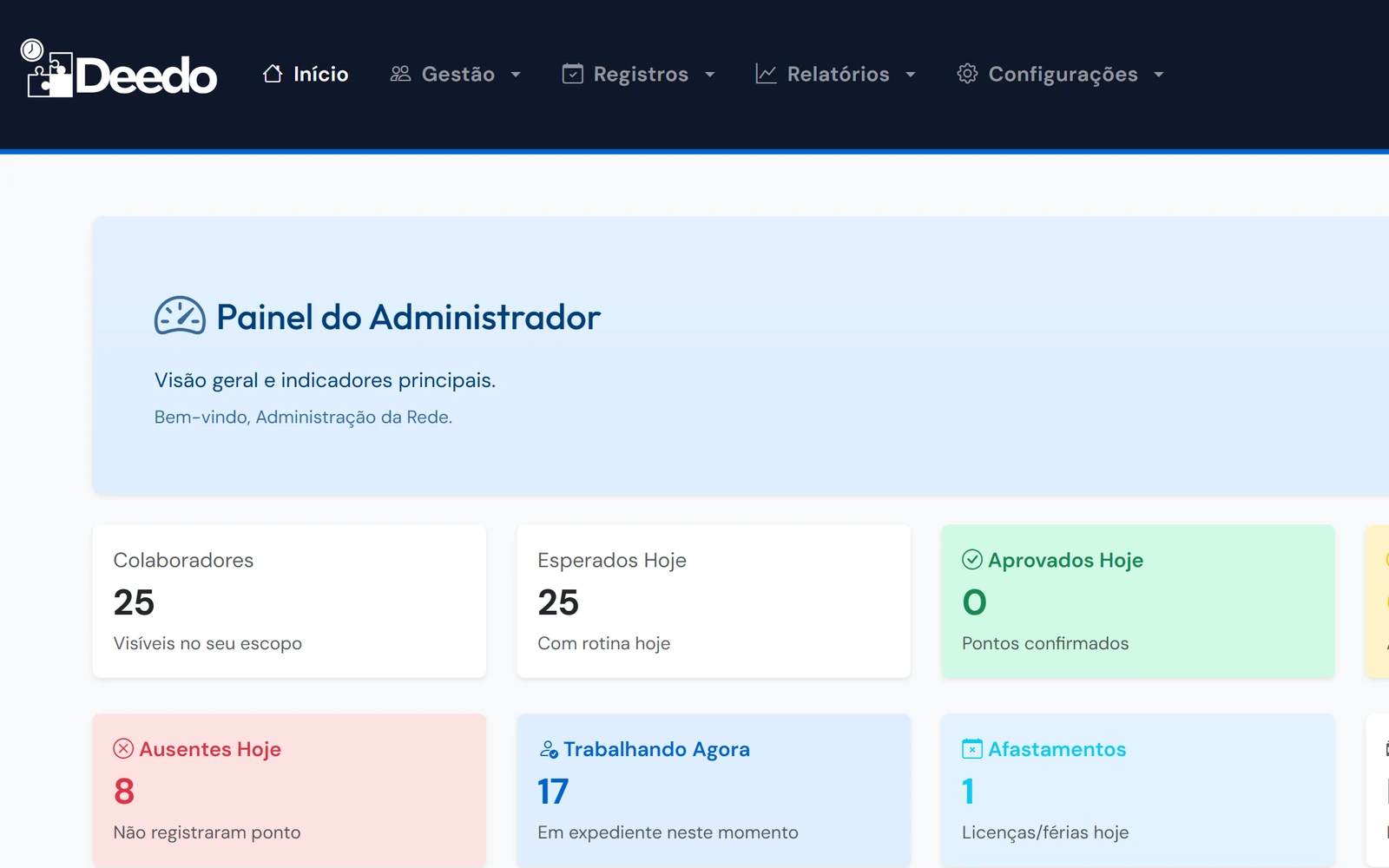Open the Configurações menu

[x=1061, y=74]
